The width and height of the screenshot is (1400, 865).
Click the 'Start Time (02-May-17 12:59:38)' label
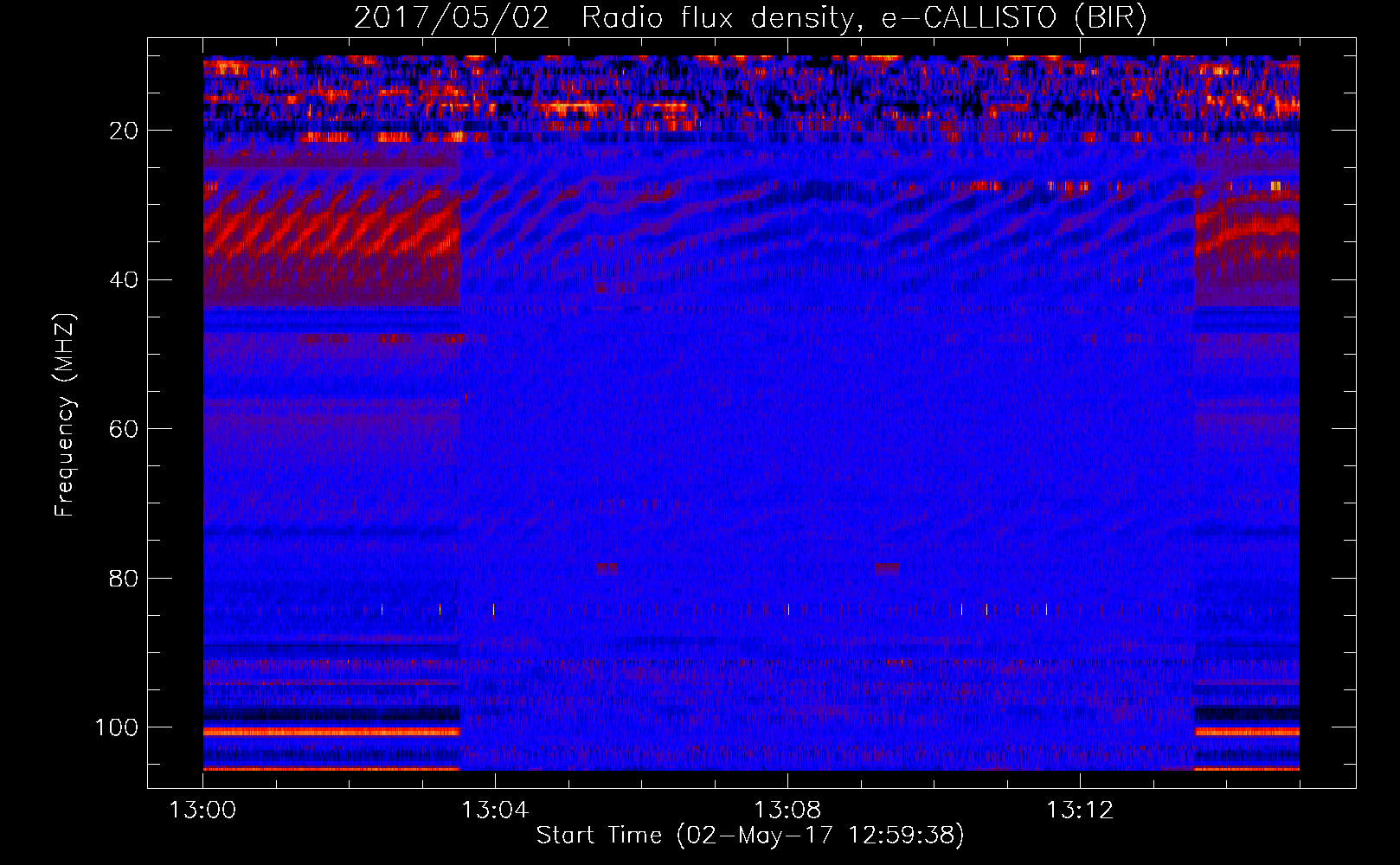point(750,836)
